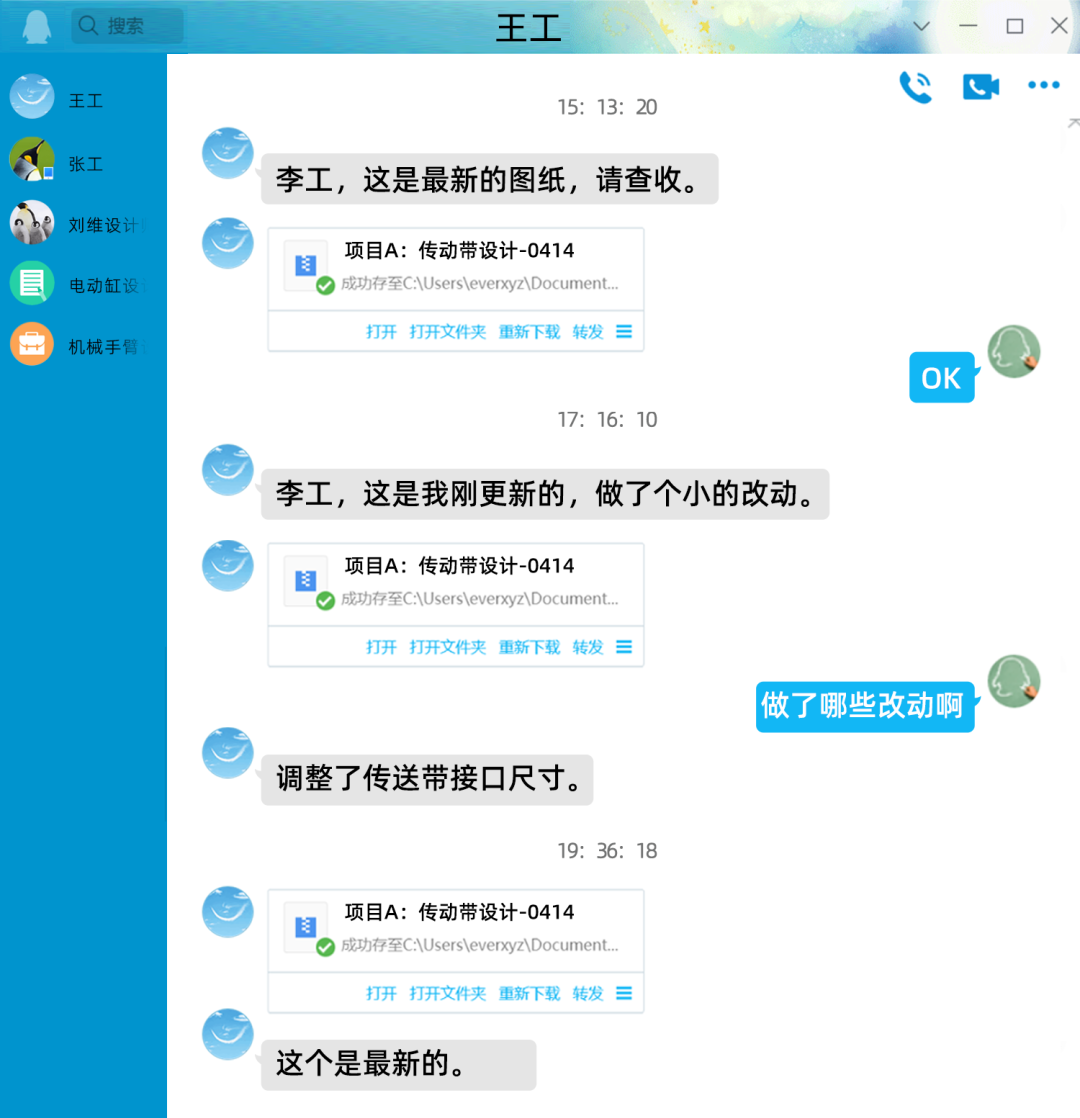This screenshot has height=1118, width=1080.
Task: Select the OK message bubble
Action: pyautogui.click(x=942, y=377)
